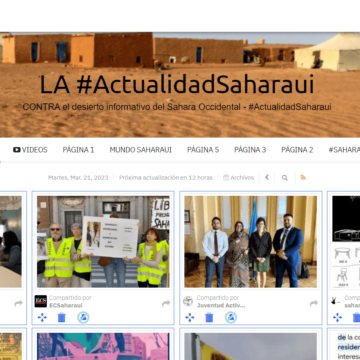Click the YouTube icon beside VIDEOS
The image size is (360, 360).
point(17,150)
